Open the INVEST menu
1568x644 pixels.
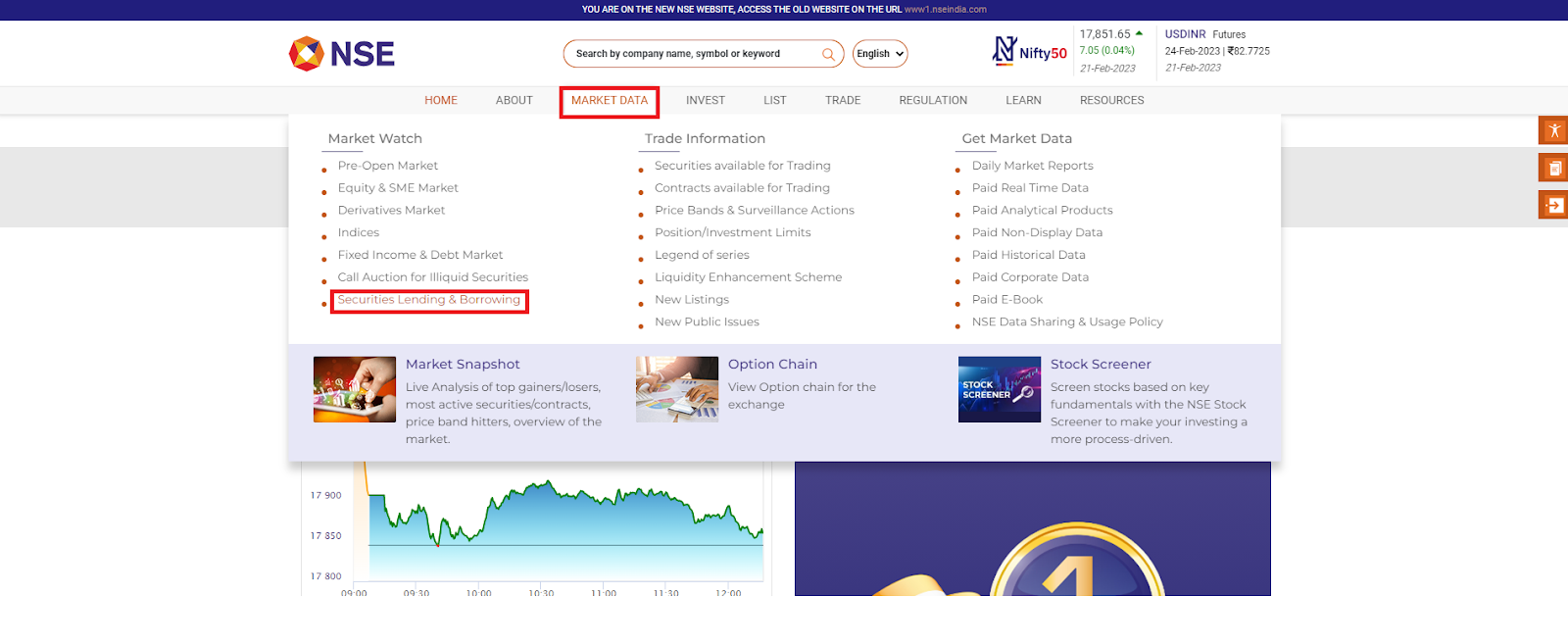tap(706, 100)
